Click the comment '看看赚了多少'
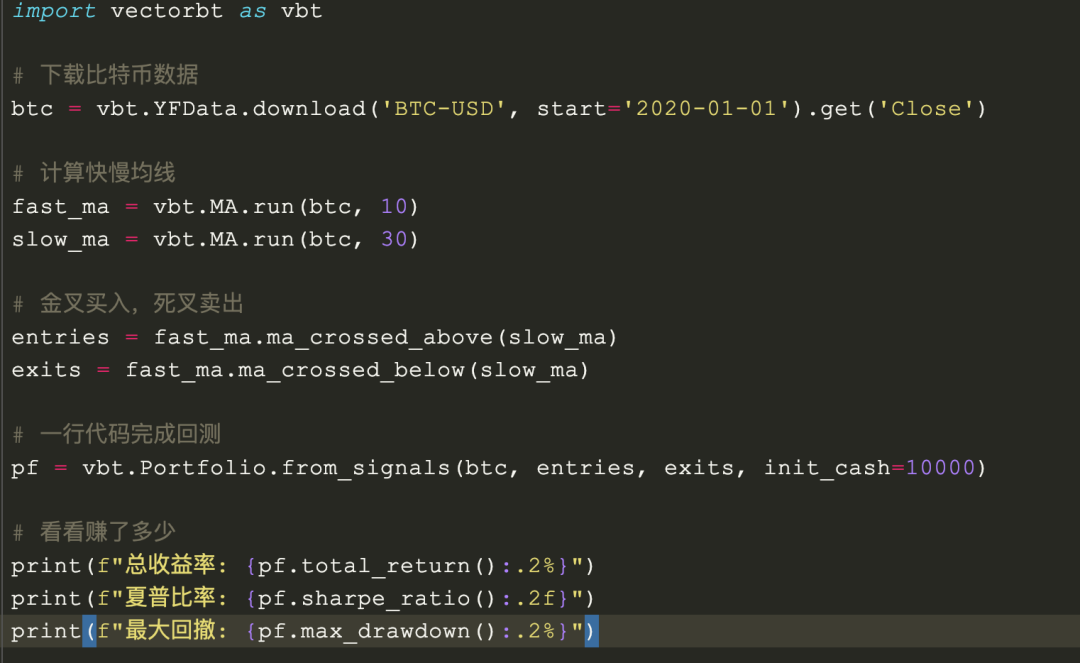 click(x=107, y=532)
